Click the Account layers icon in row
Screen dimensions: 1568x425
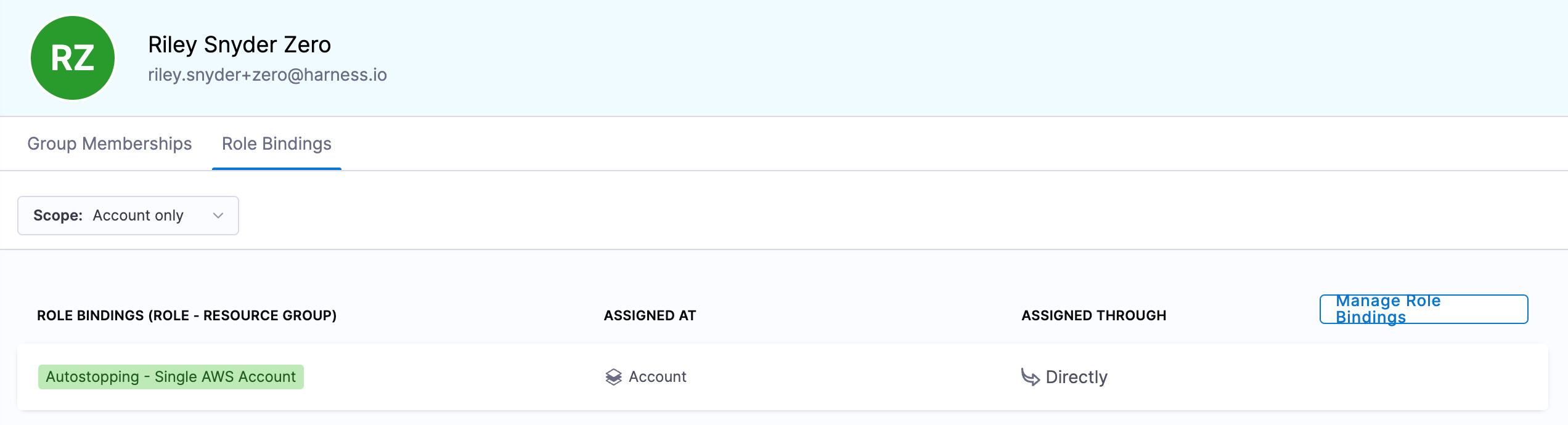coord(613,377)
